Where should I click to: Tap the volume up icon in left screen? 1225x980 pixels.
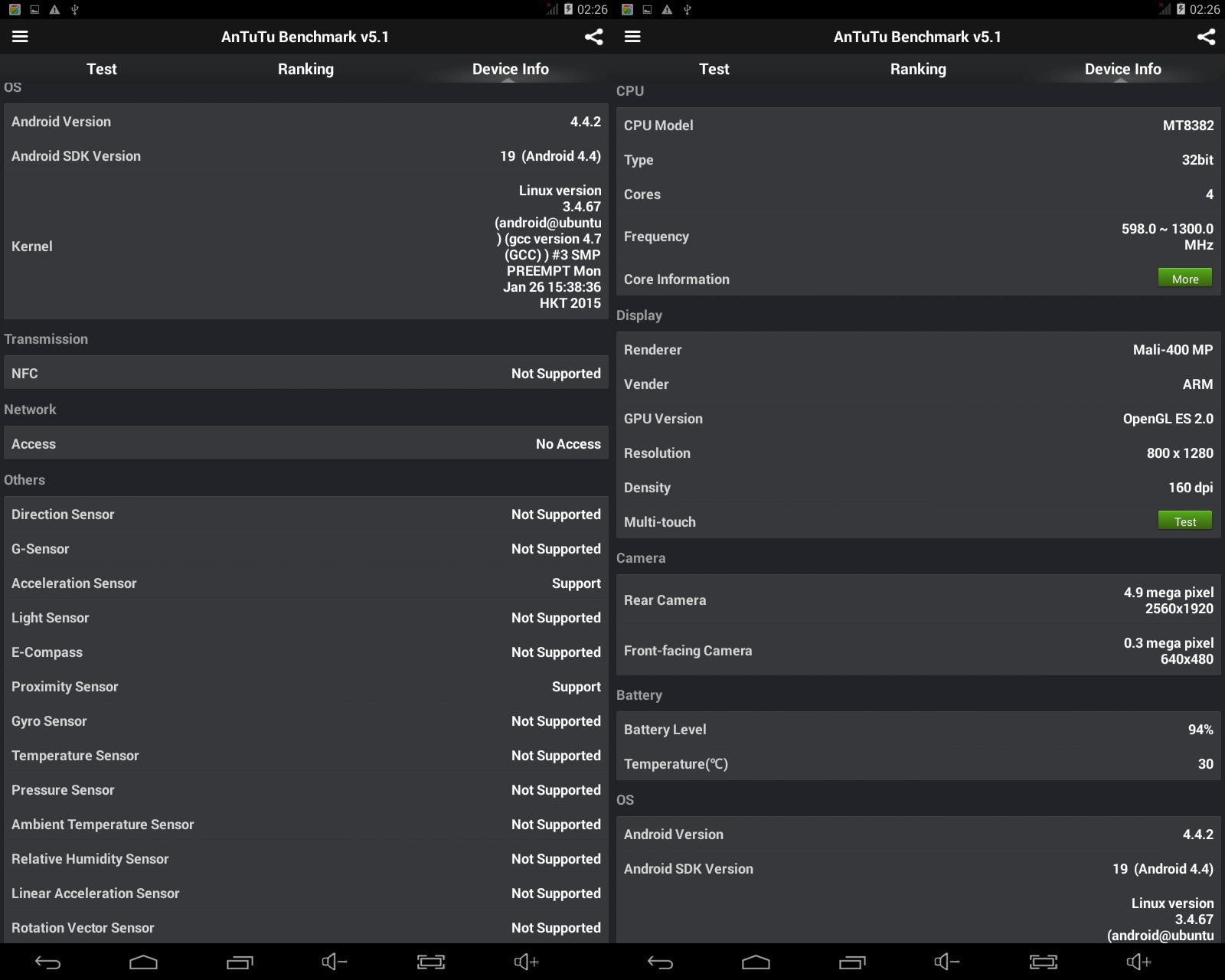pyautogui.click(x=526, y=962)
